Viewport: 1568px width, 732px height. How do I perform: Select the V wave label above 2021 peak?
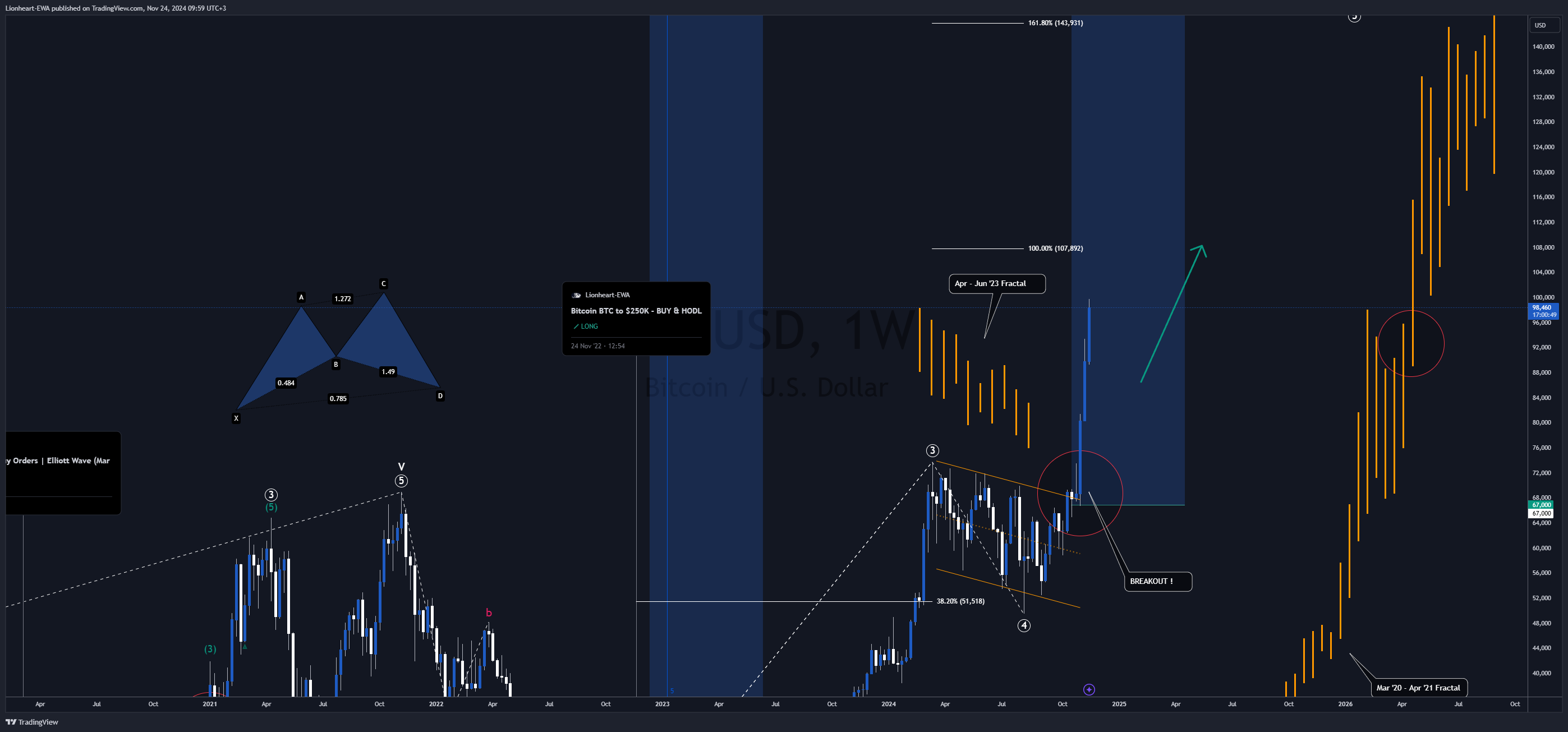401,467
